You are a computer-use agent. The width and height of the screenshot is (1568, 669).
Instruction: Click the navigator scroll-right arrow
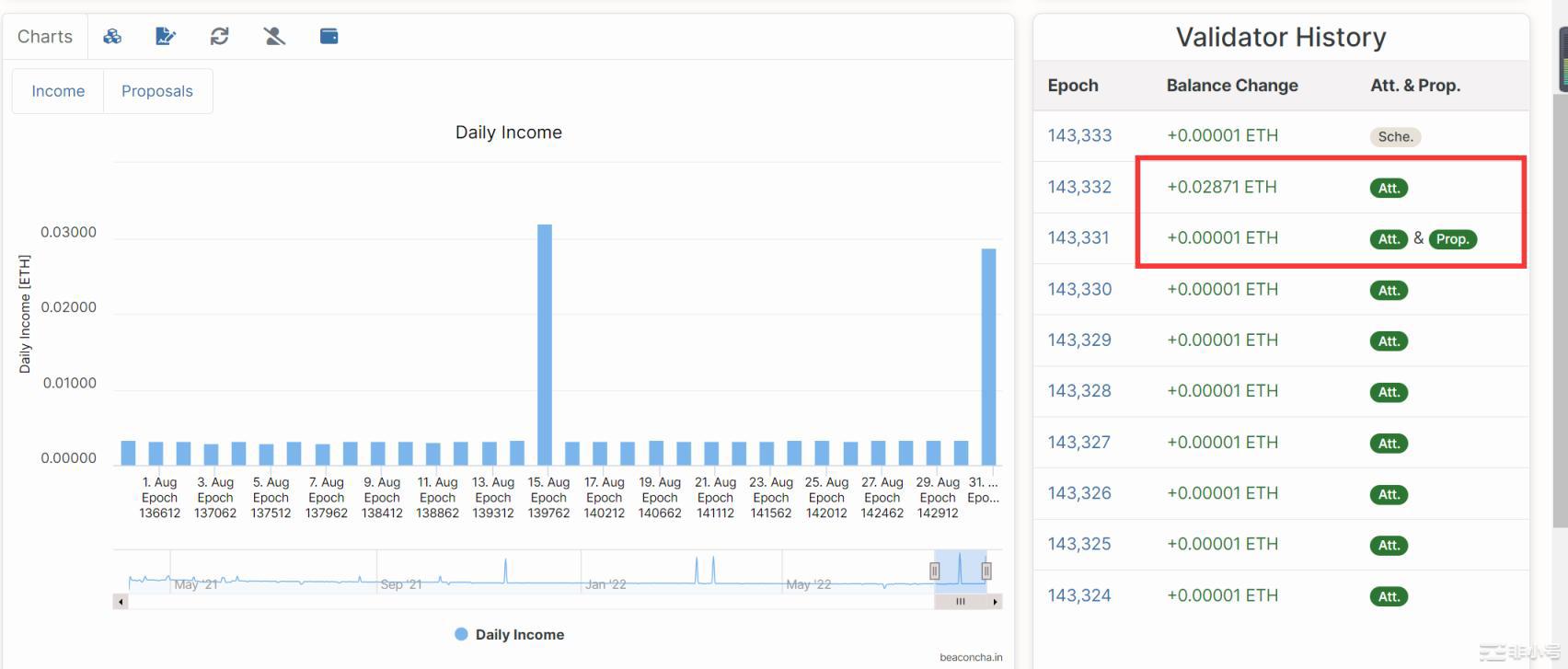pyautogui.click(x=995, y=602)
